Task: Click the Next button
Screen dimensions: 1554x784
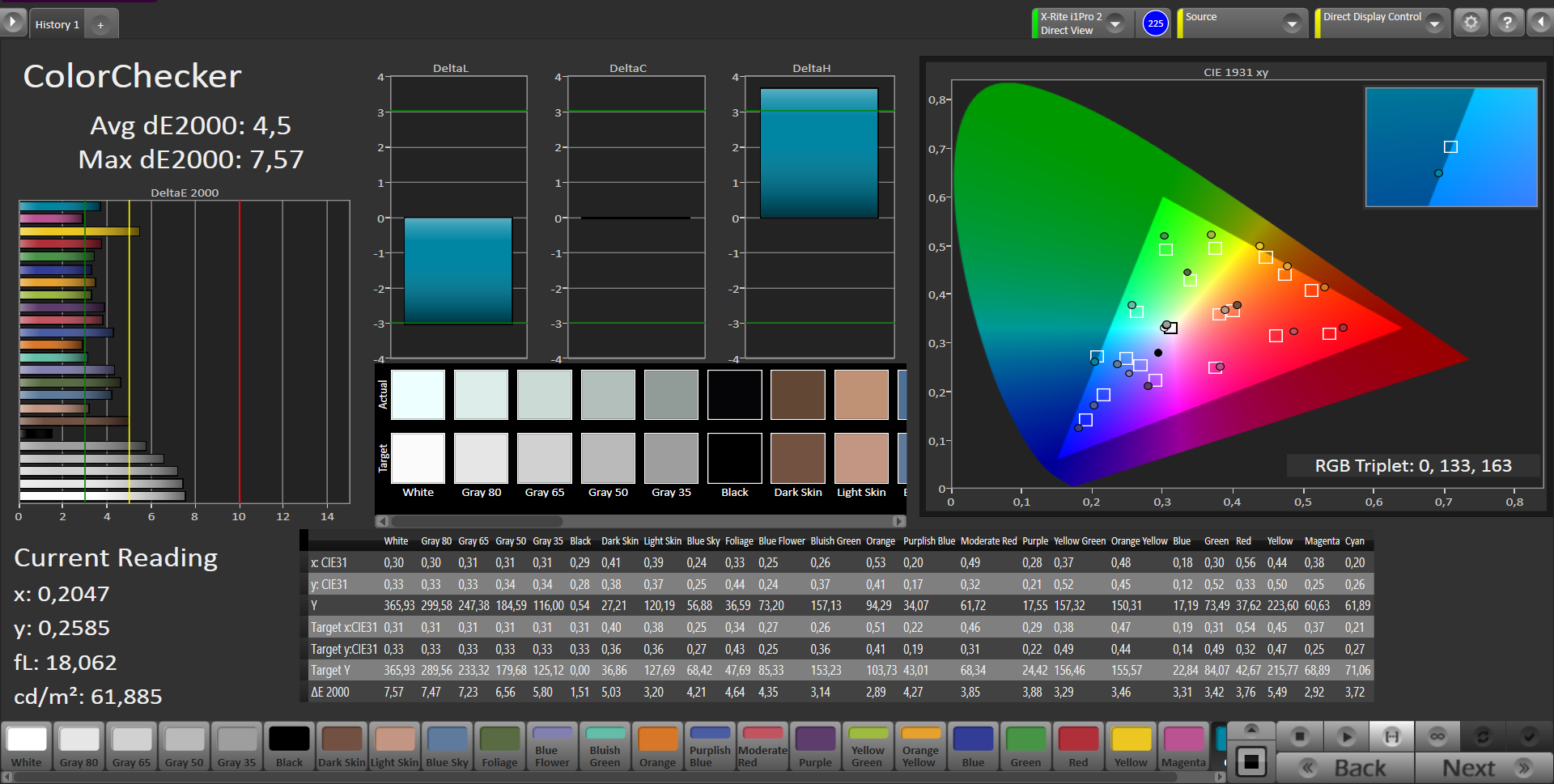Action: point(1484,768)
